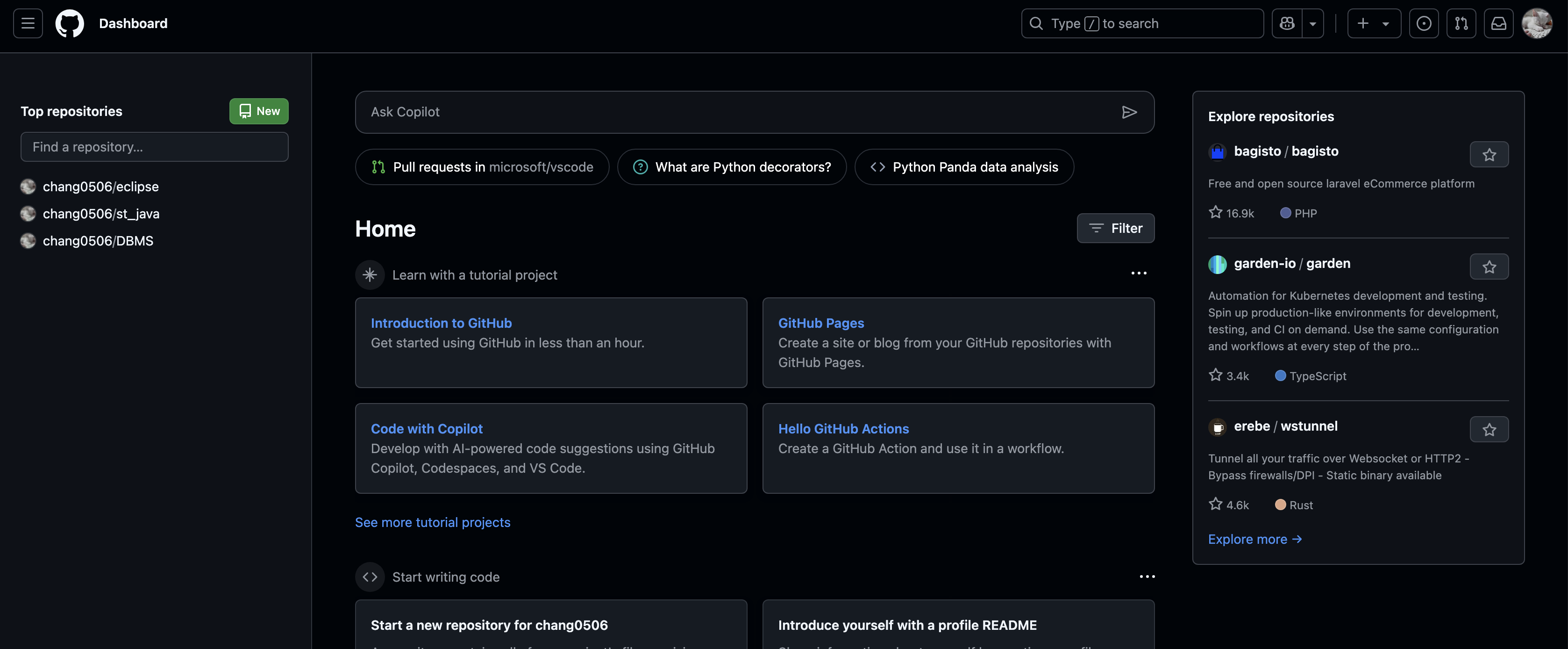Open the user profile avatar menu
The height and width of the screenshot is (649, 1568).
click(1537, 23)
